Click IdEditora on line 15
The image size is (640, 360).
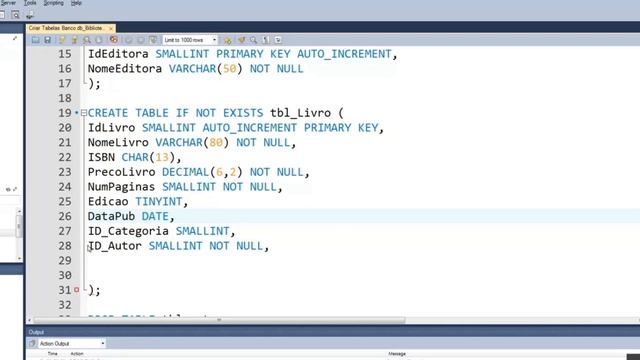(x=118, y=54)
